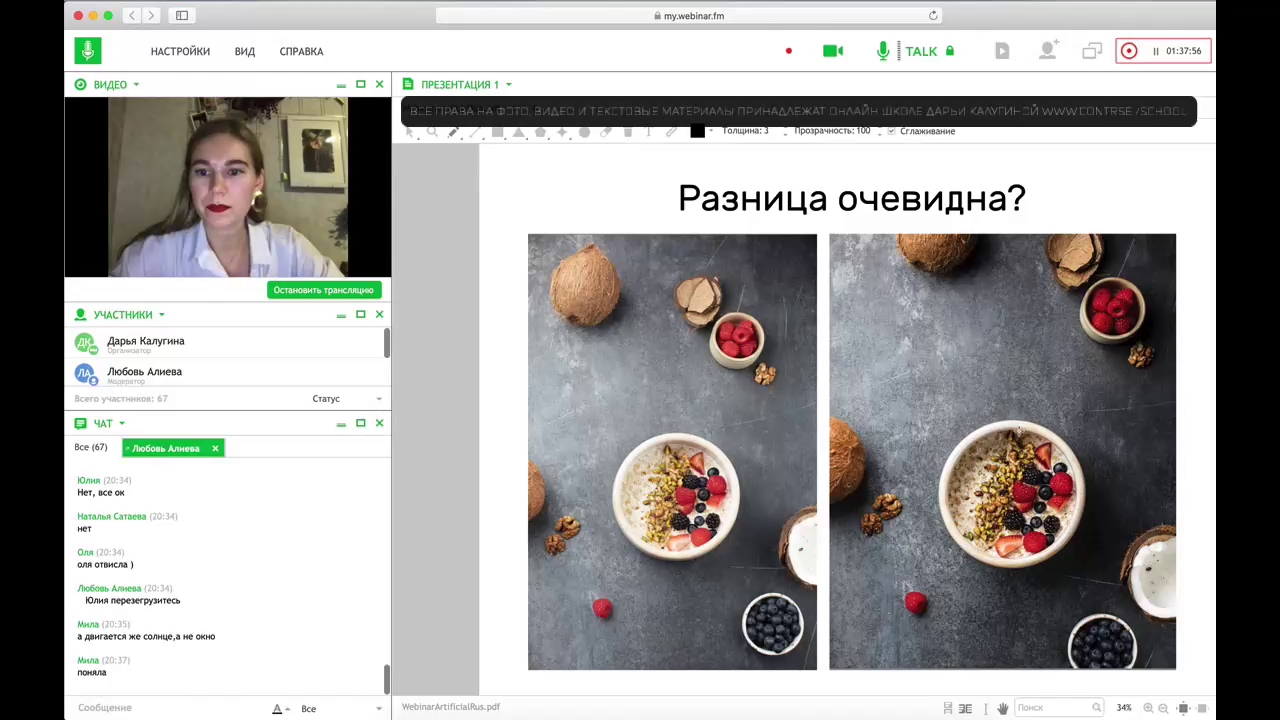The image size is (1280, 720).
Task: Open the СПРАВКА menu
Action: (x=301, y=51)
